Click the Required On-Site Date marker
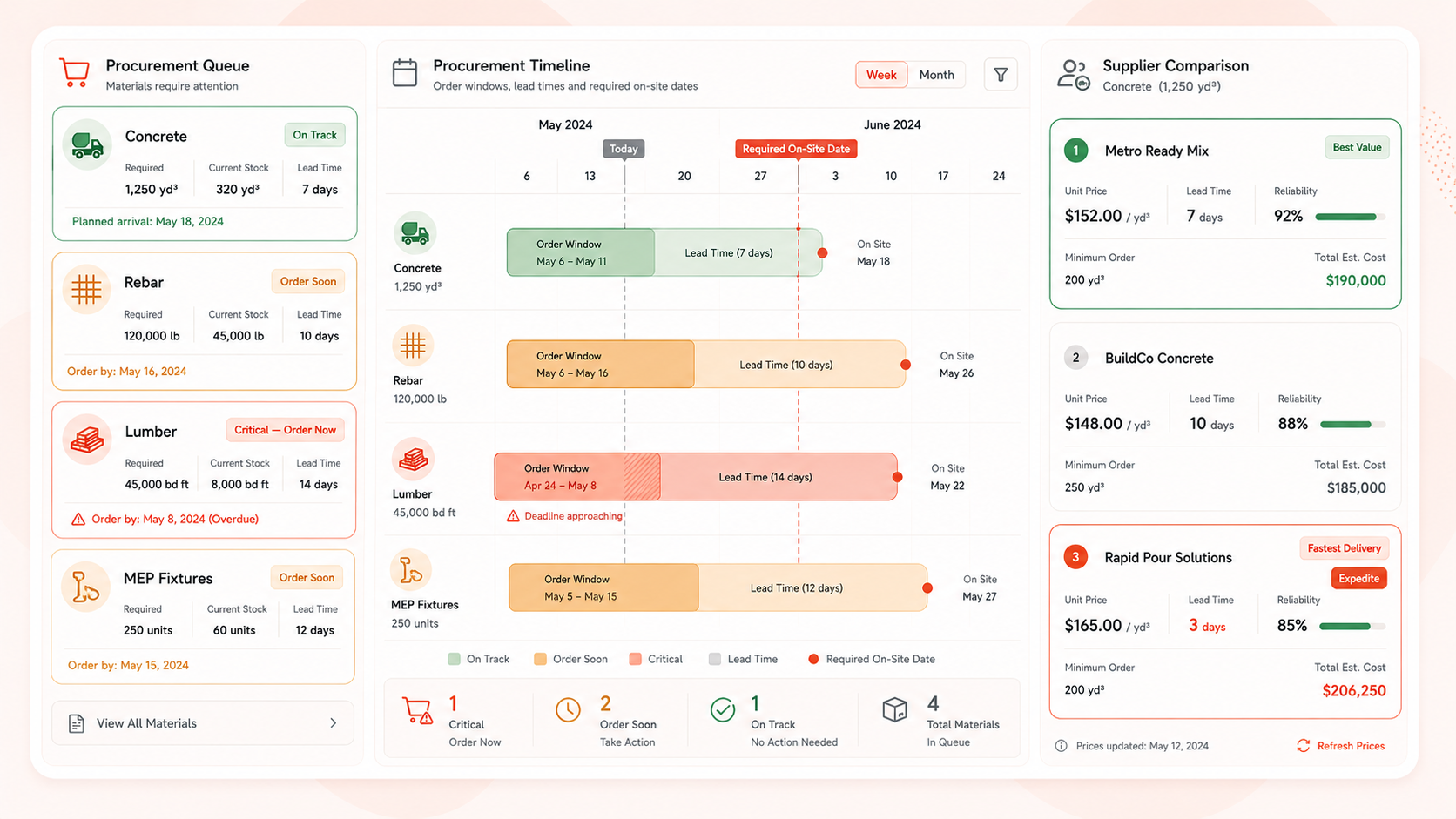This screenshot has width=1456, height=819. coord(796,149)
